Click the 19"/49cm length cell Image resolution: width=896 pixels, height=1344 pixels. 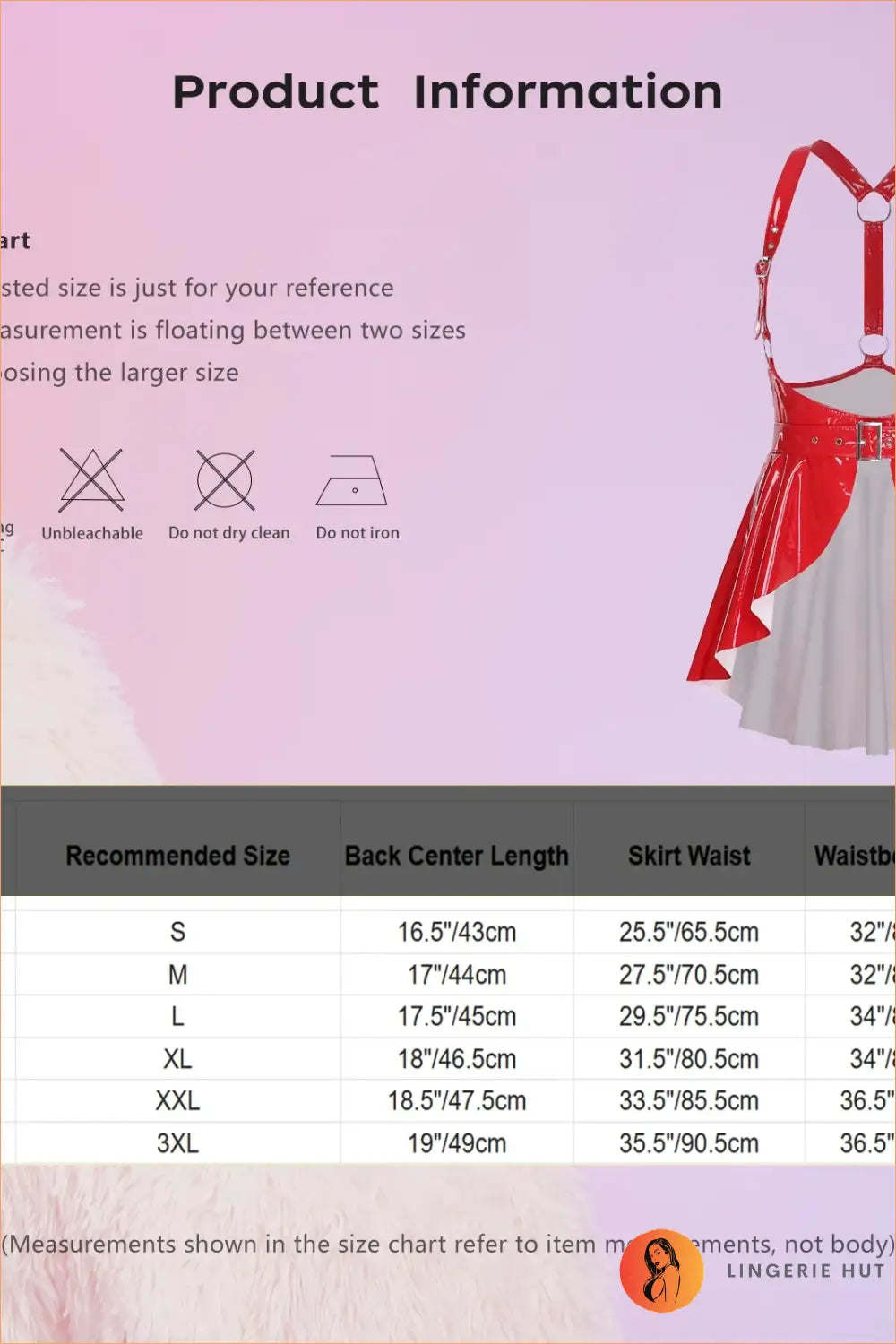tap(457, 1143)
